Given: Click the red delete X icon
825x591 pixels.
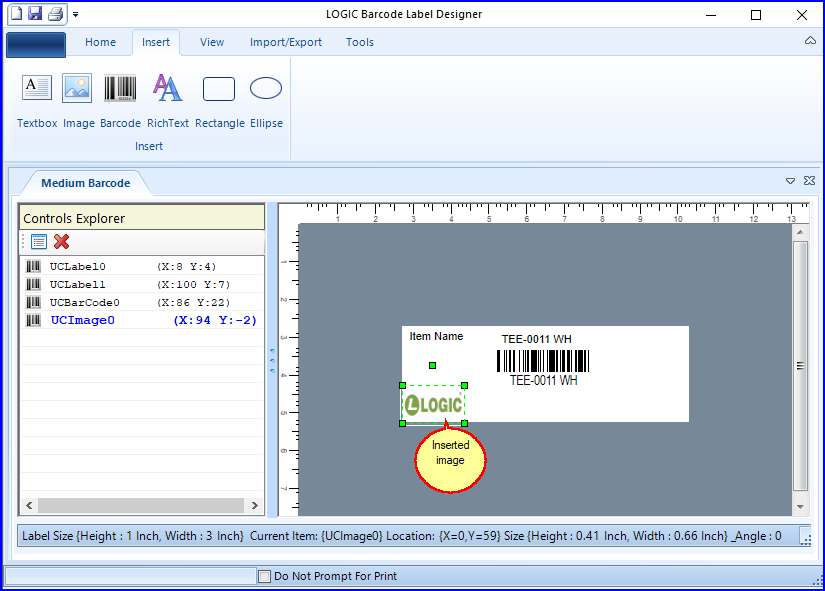Looking at the screenshot, I should [x=62, y=242].
